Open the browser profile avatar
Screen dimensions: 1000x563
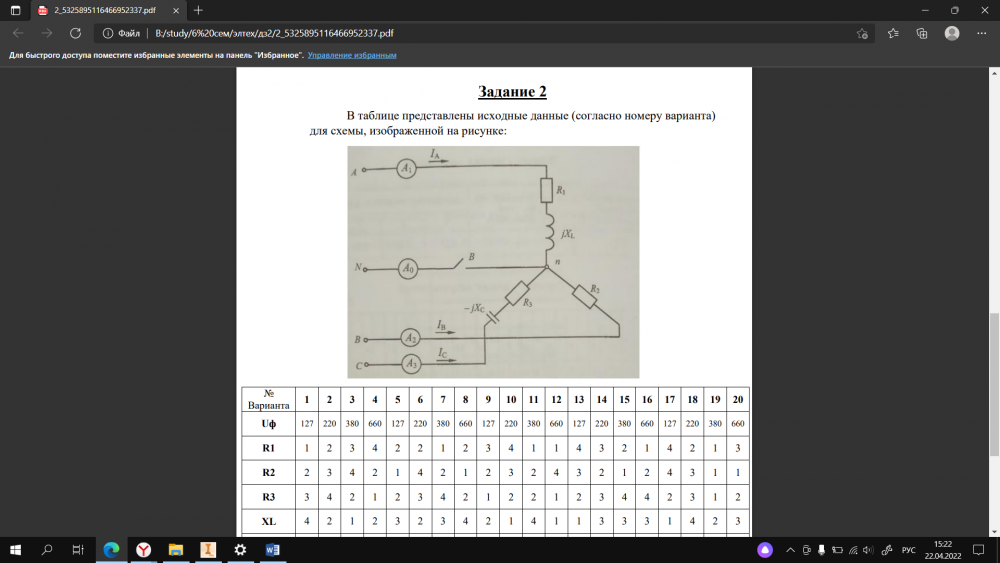952,33
